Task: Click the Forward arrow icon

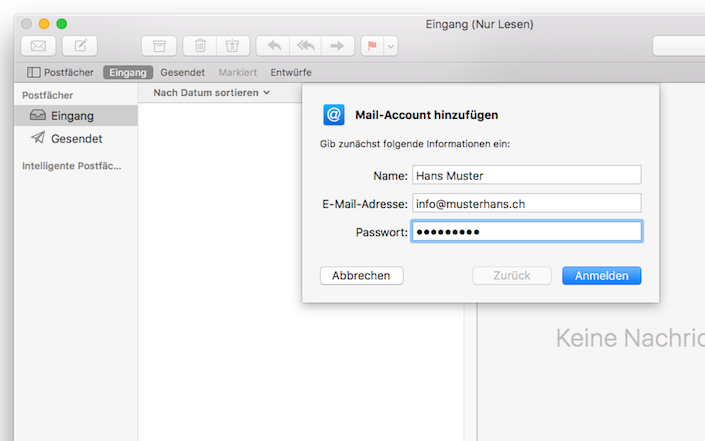Action: coord(337,45)
